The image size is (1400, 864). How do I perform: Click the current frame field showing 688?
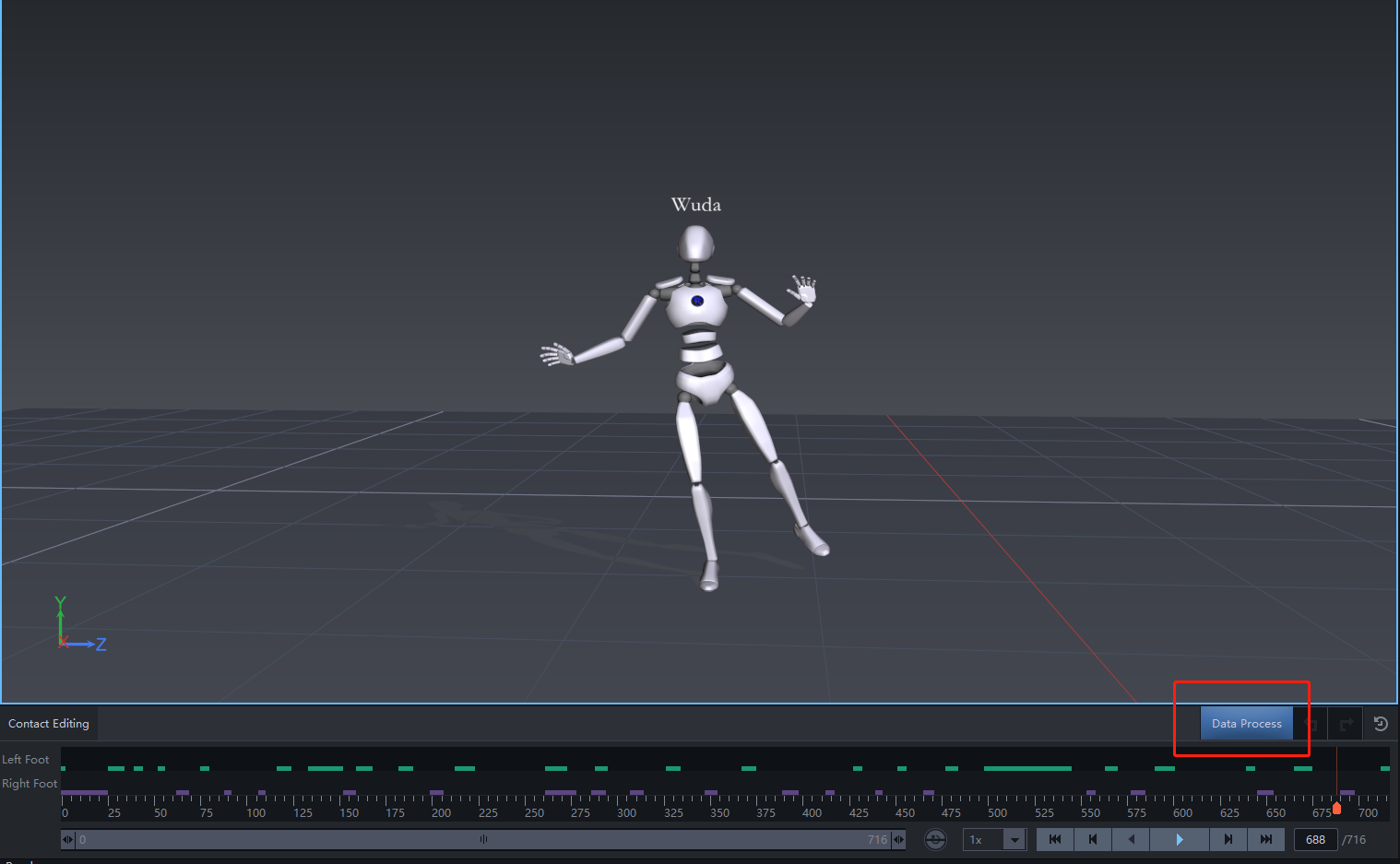[1316, 839]
